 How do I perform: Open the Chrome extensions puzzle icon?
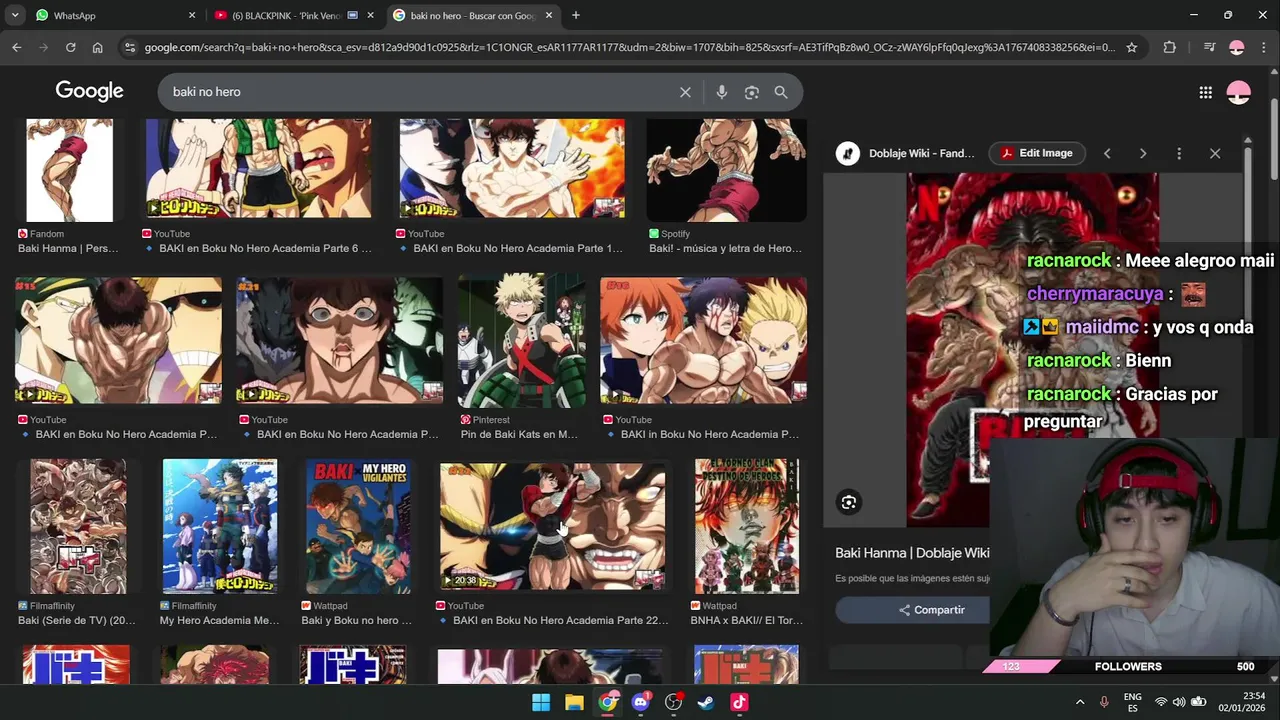pos(1169,47)
